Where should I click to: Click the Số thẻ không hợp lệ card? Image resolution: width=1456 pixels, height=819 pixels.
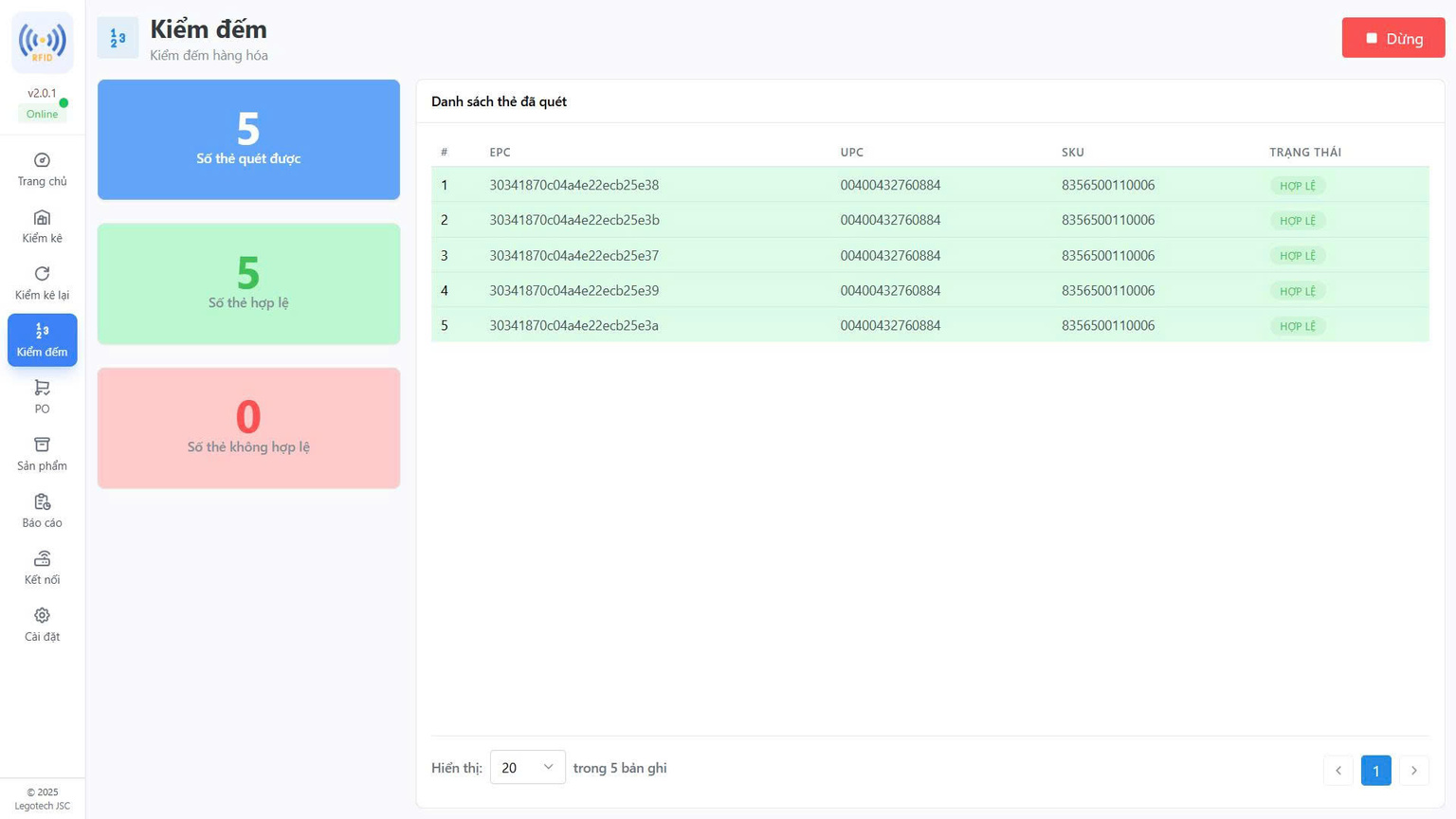[x=248, y=428]
